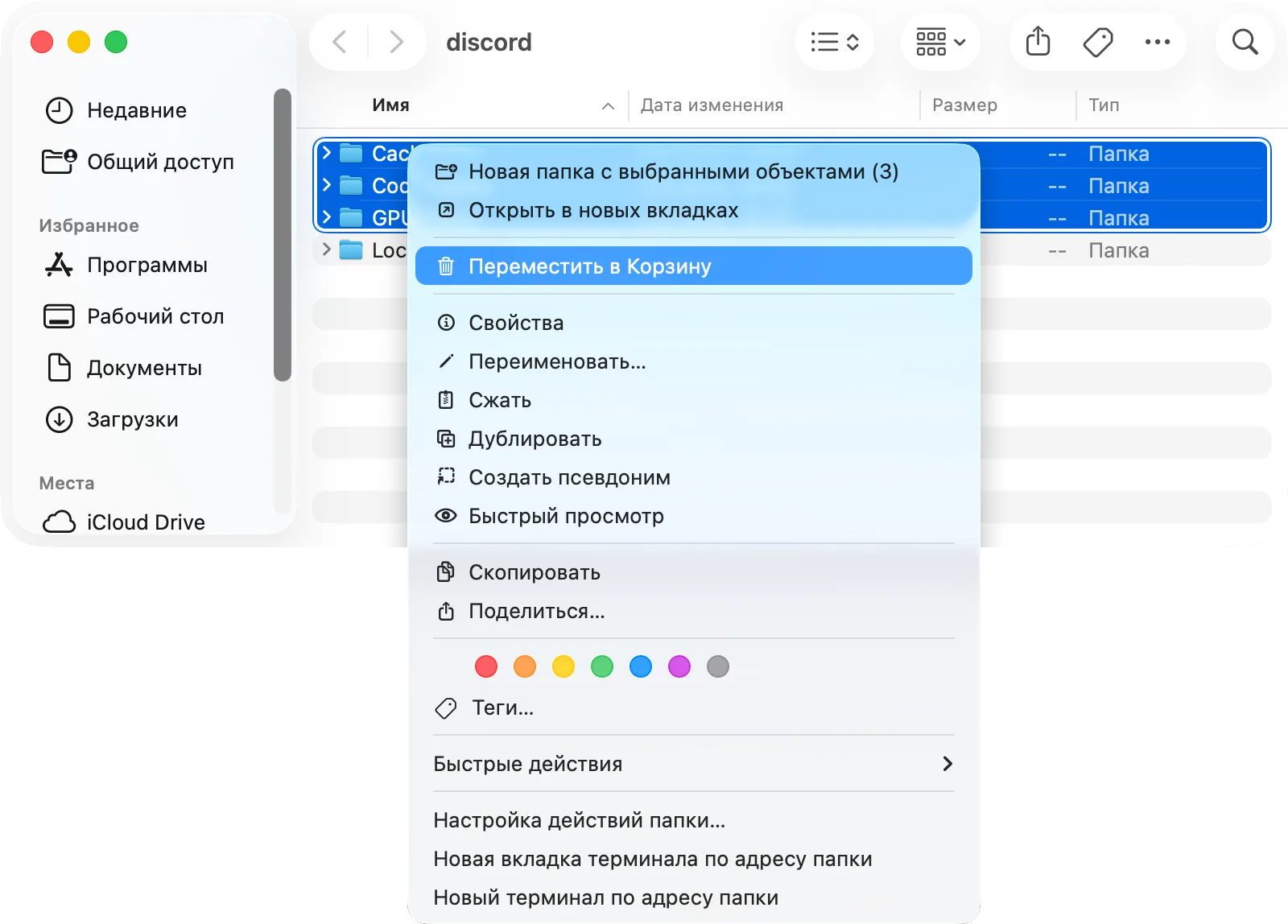Click the Finder search magnifier icon
Viewport: 1288px width, 924px height.
click(1245, 41)
